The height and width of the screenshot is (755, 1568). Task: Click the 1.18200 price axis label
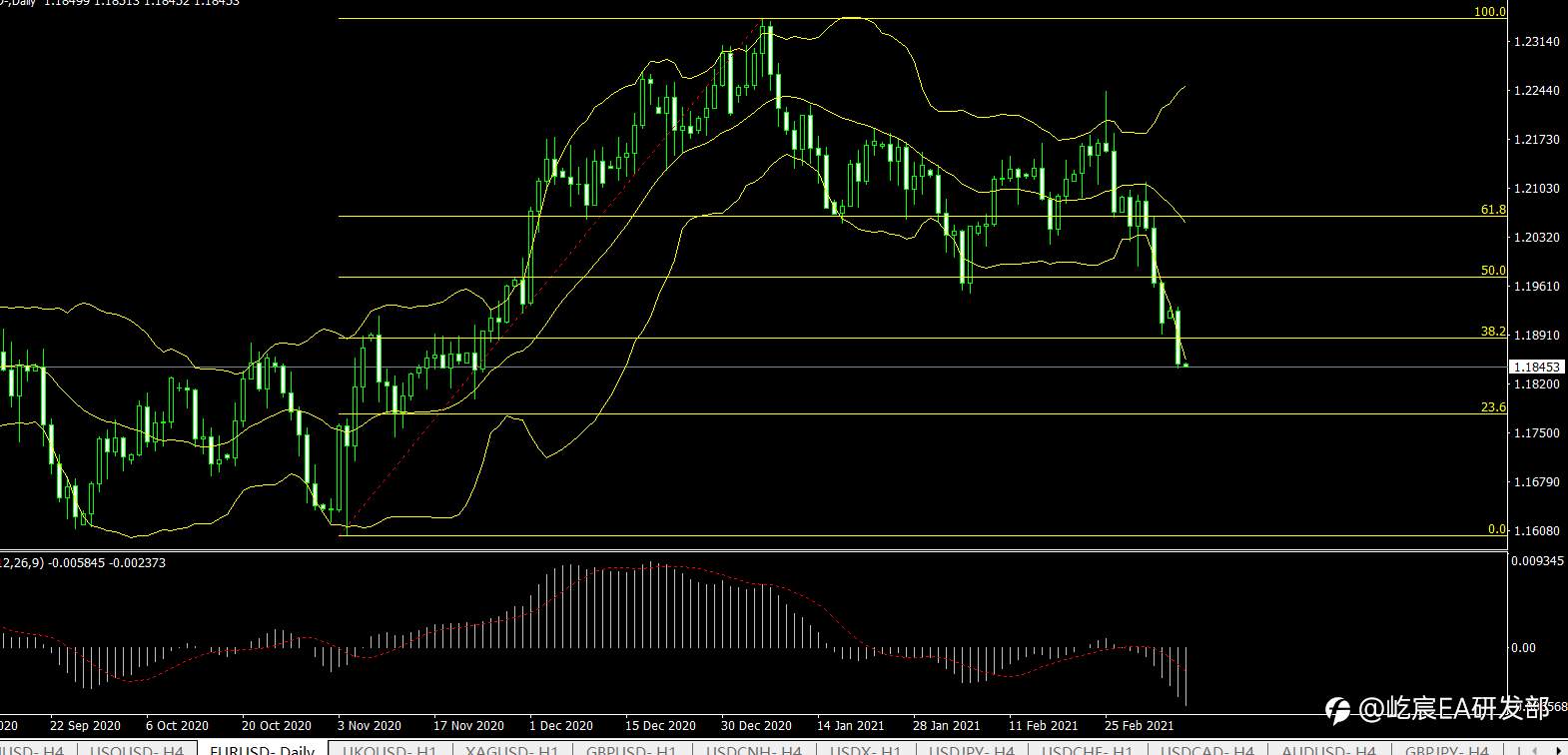click(x=1537, y=384)
